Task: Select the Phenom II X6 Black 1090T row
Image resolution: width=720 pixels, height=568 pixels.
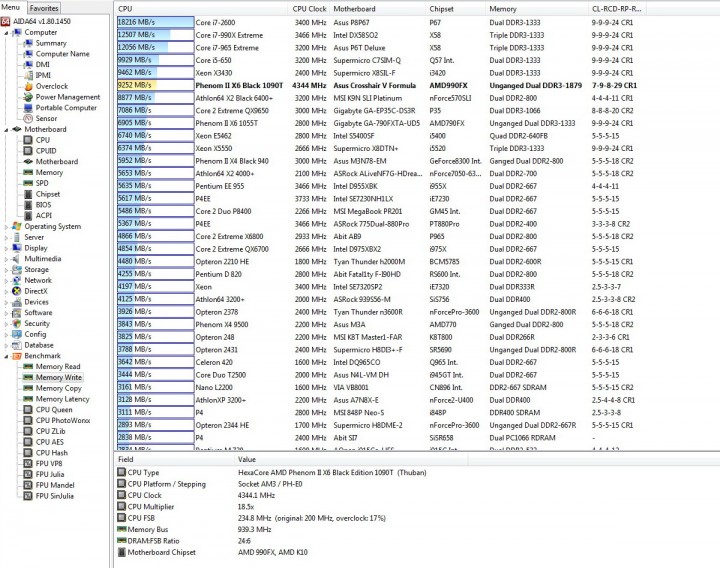Action: click(x=380, y=85)
